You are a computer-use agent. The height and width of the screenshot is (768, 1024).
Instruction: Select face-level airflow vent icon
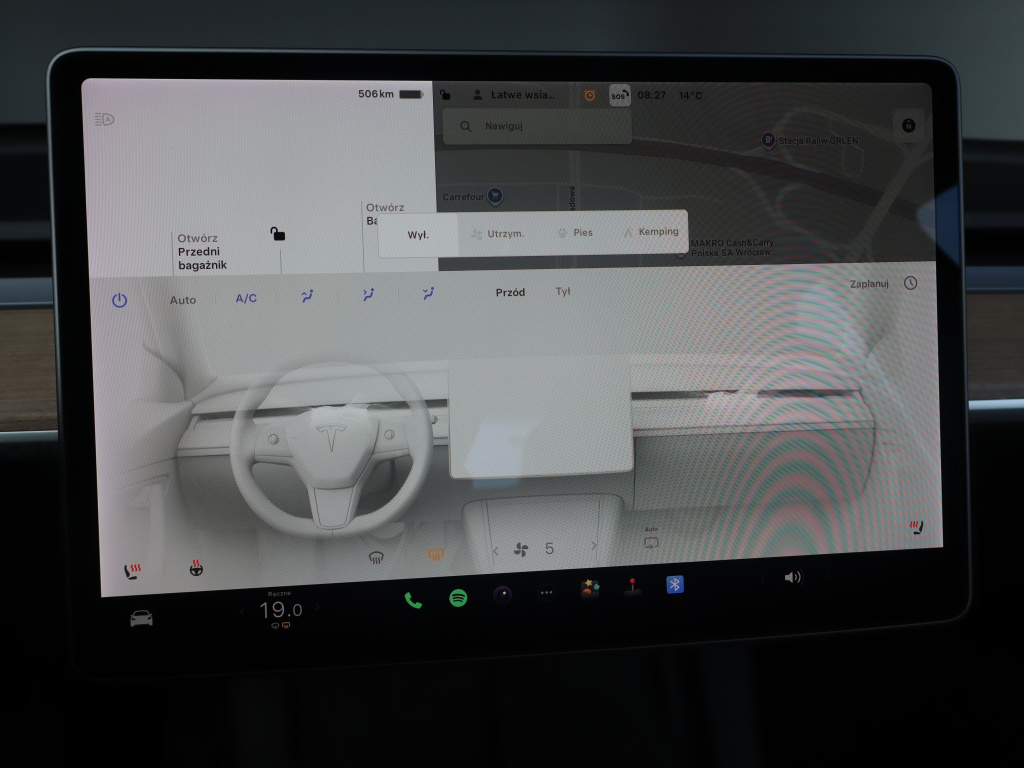tap(307, 296)
